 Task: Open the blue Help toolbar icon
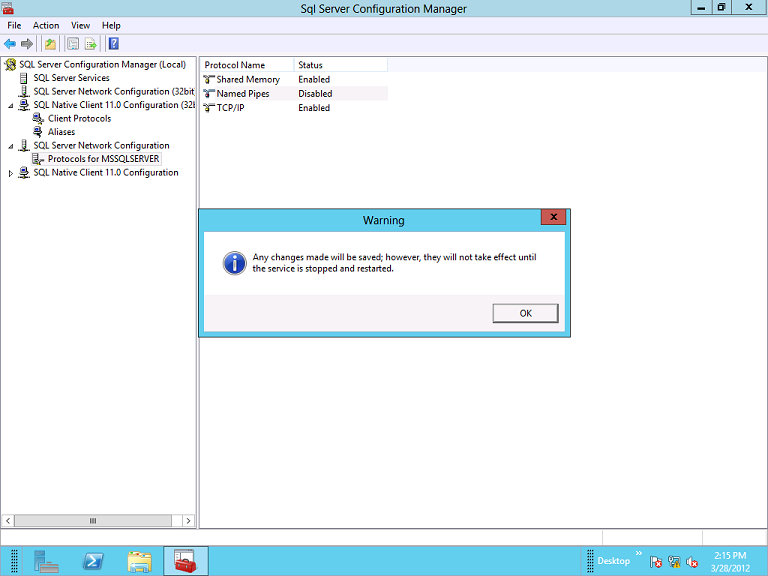[x=114, y=44]
